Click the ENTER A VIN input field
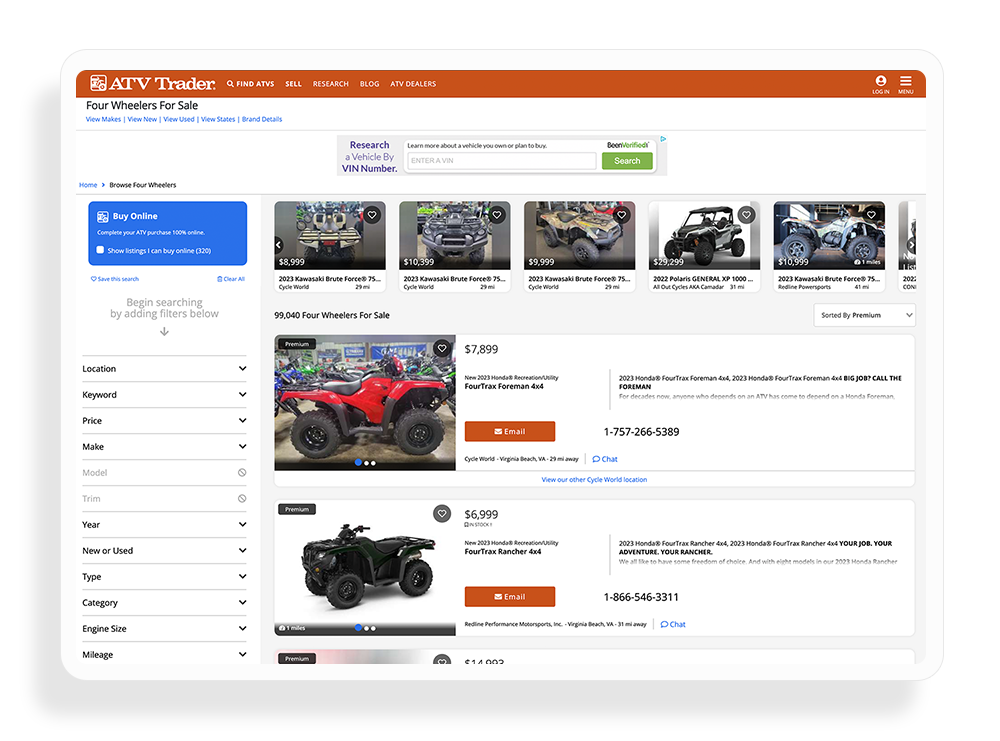The width and height of the screenshot is (1000, 741). tap(500, 160)
